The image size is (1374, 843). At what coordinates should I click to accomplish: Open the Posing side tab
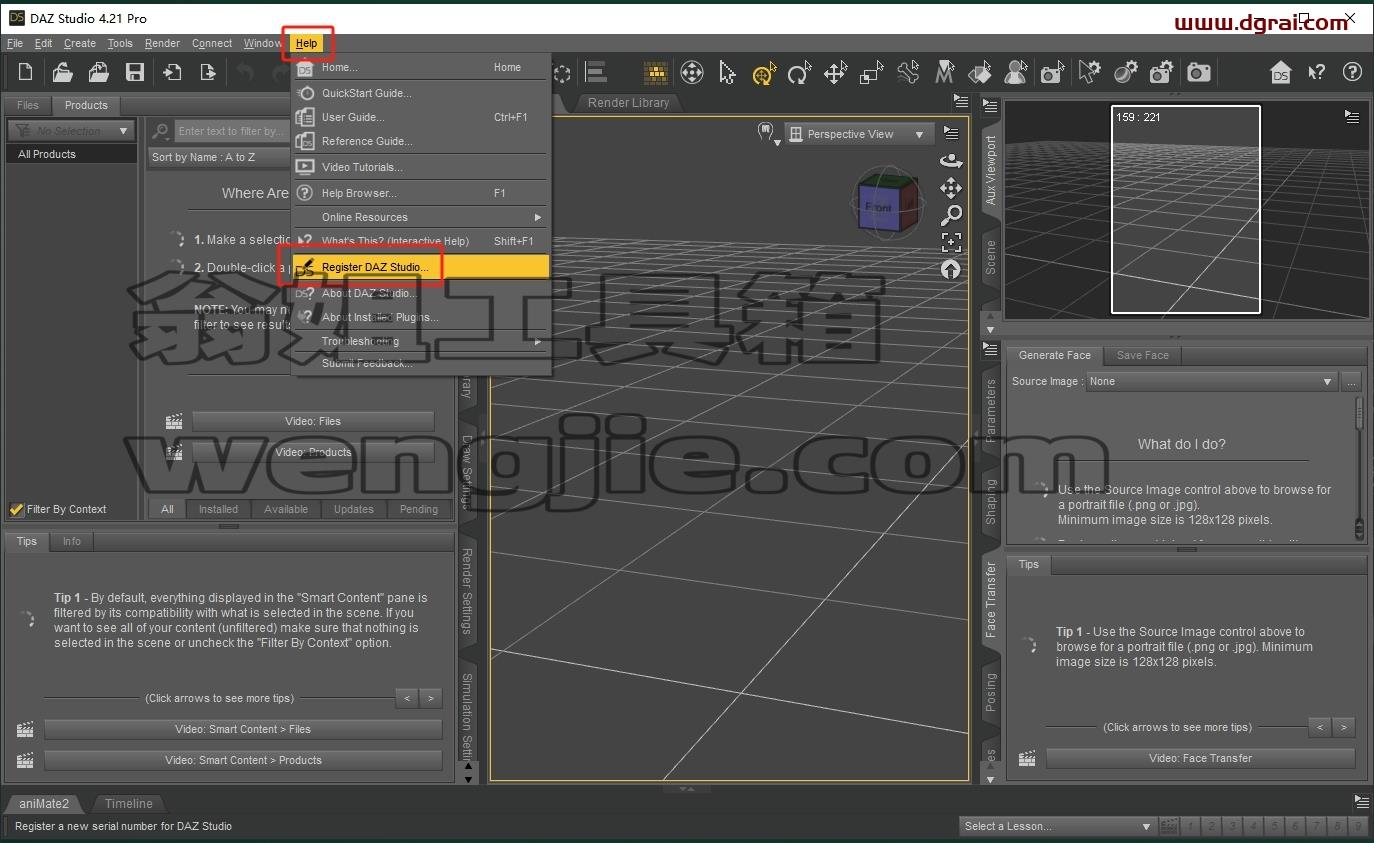(x=991, y=692)
